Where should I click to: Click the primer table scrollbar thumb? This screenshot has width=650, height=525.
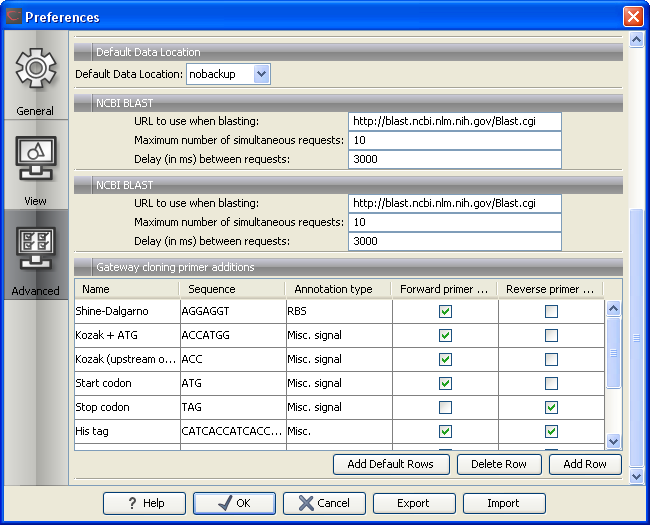(x=614, y=353)
